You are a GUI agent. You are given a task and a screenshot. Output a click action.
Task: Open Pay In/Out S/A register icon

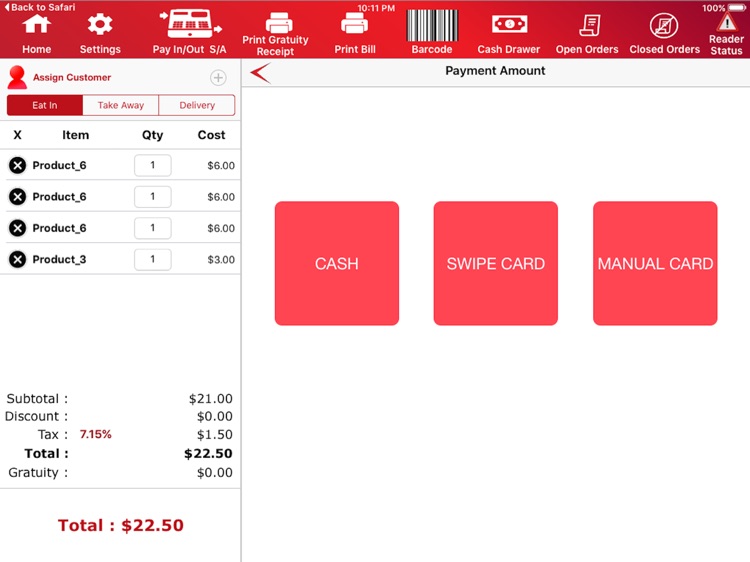tap(190, 24)
